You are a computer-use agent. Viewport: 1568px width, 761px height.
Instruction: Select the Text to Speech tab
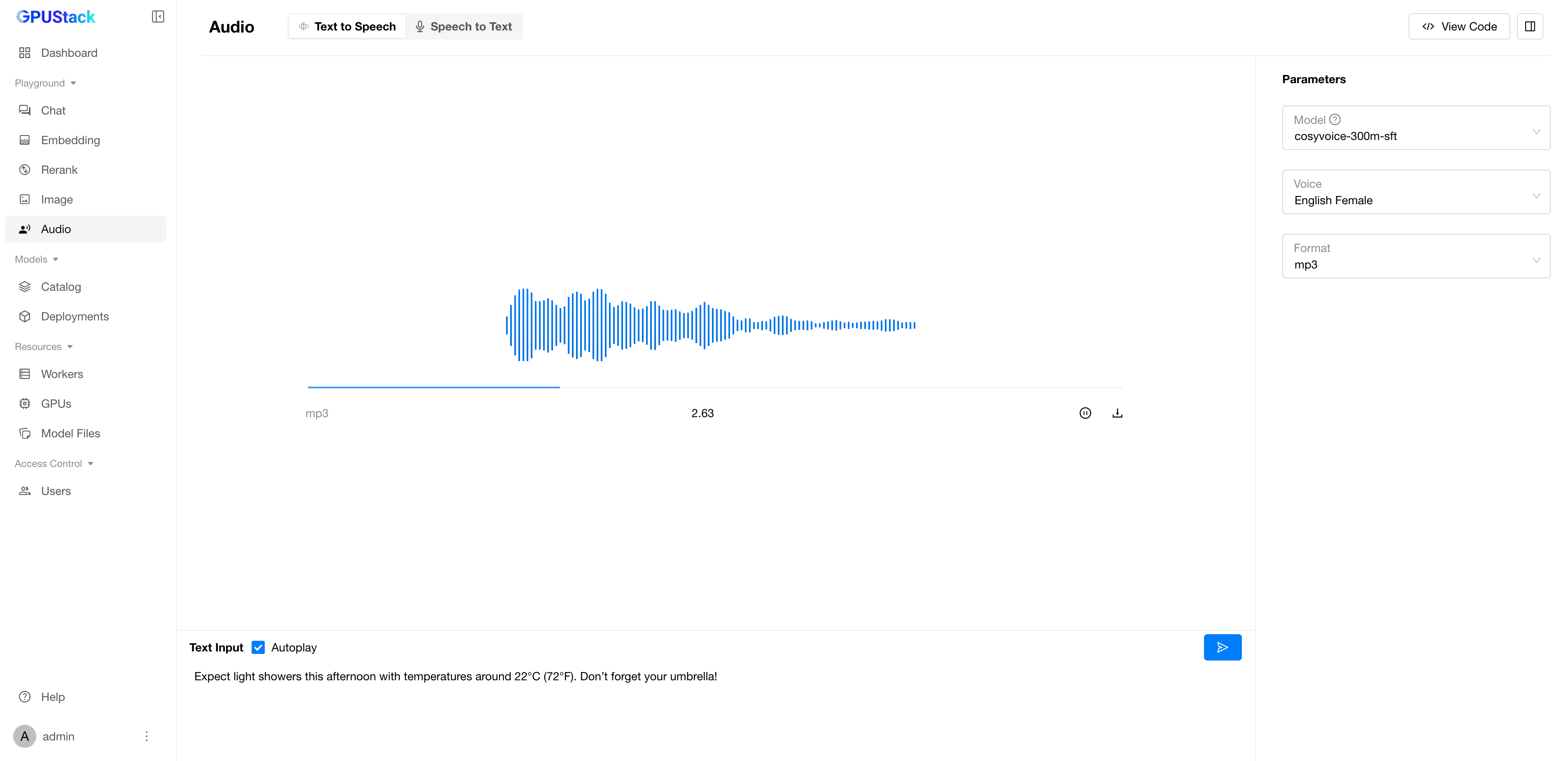pyautogui.click(x=347, y=27)
